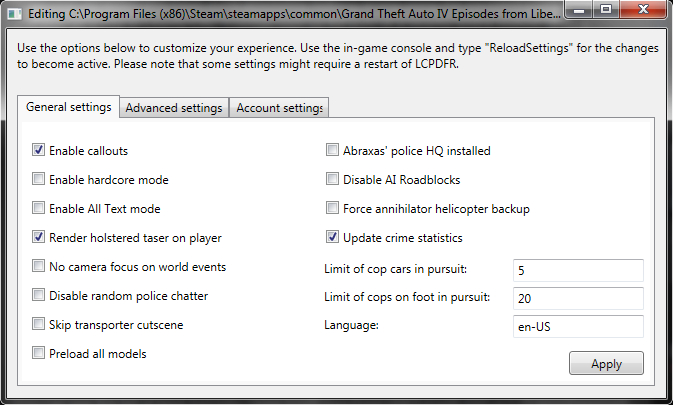
Task: Enable callouts checkbox toggle
Action: [x=39, y=151]
